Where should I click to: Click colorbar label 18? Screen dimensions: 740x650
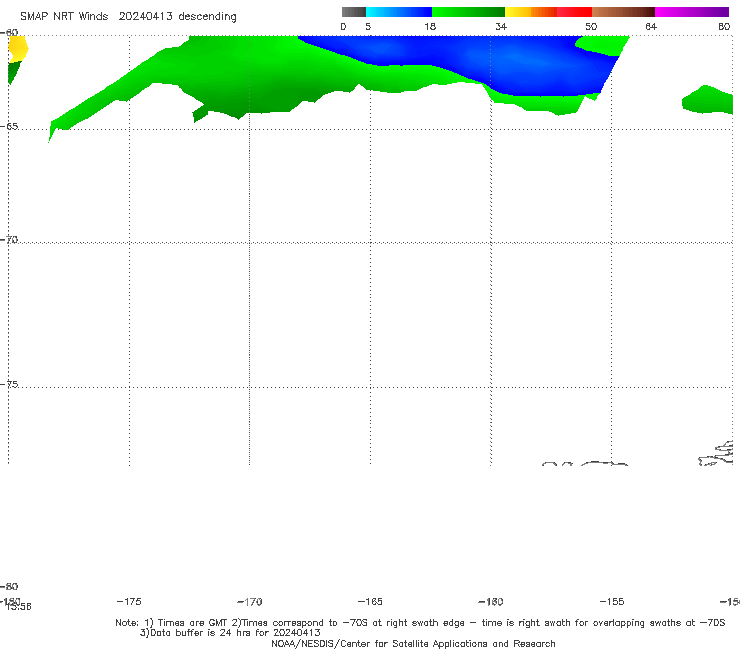coord(430,26)
